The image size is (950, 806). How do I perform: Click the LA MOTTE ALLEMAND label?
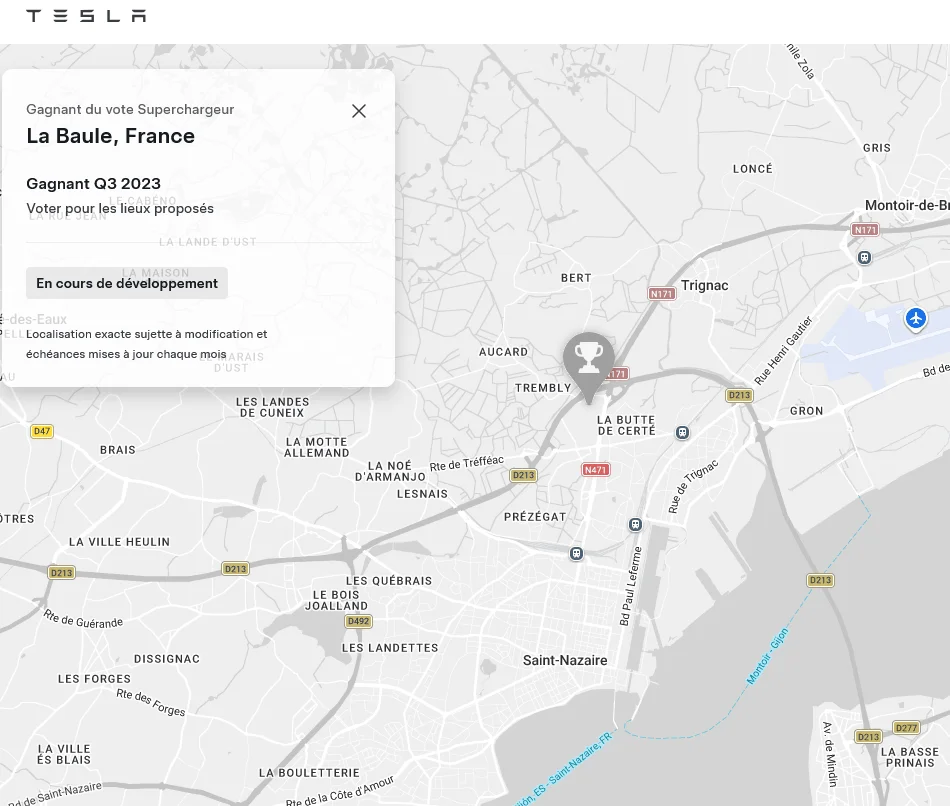316,447
